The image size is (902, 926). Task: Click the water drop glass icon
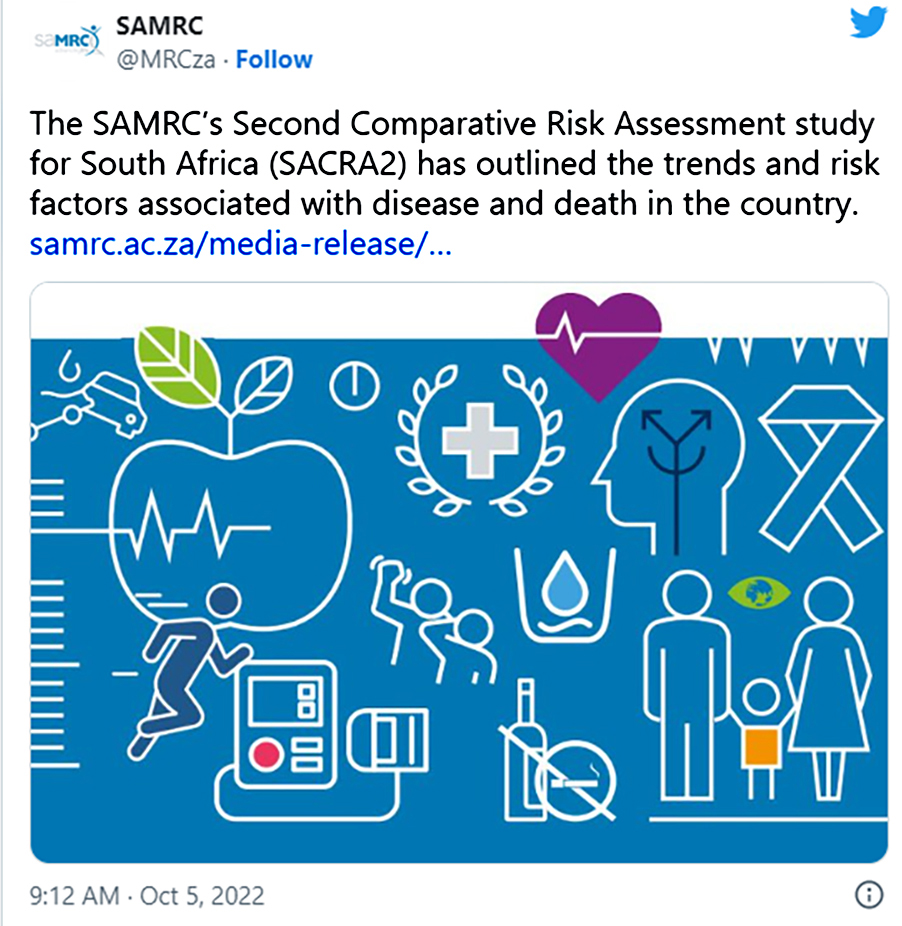565,595
